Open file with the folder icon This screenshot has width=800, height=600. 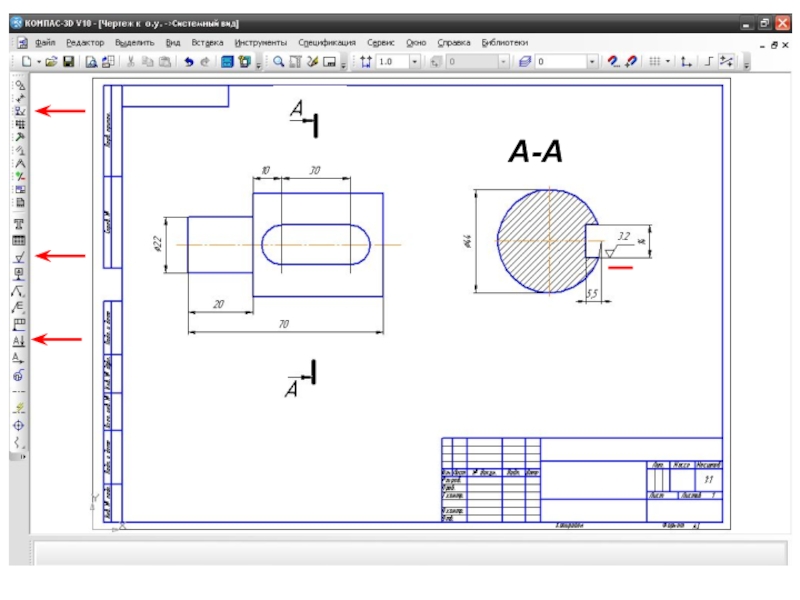[x=51, y=62]
